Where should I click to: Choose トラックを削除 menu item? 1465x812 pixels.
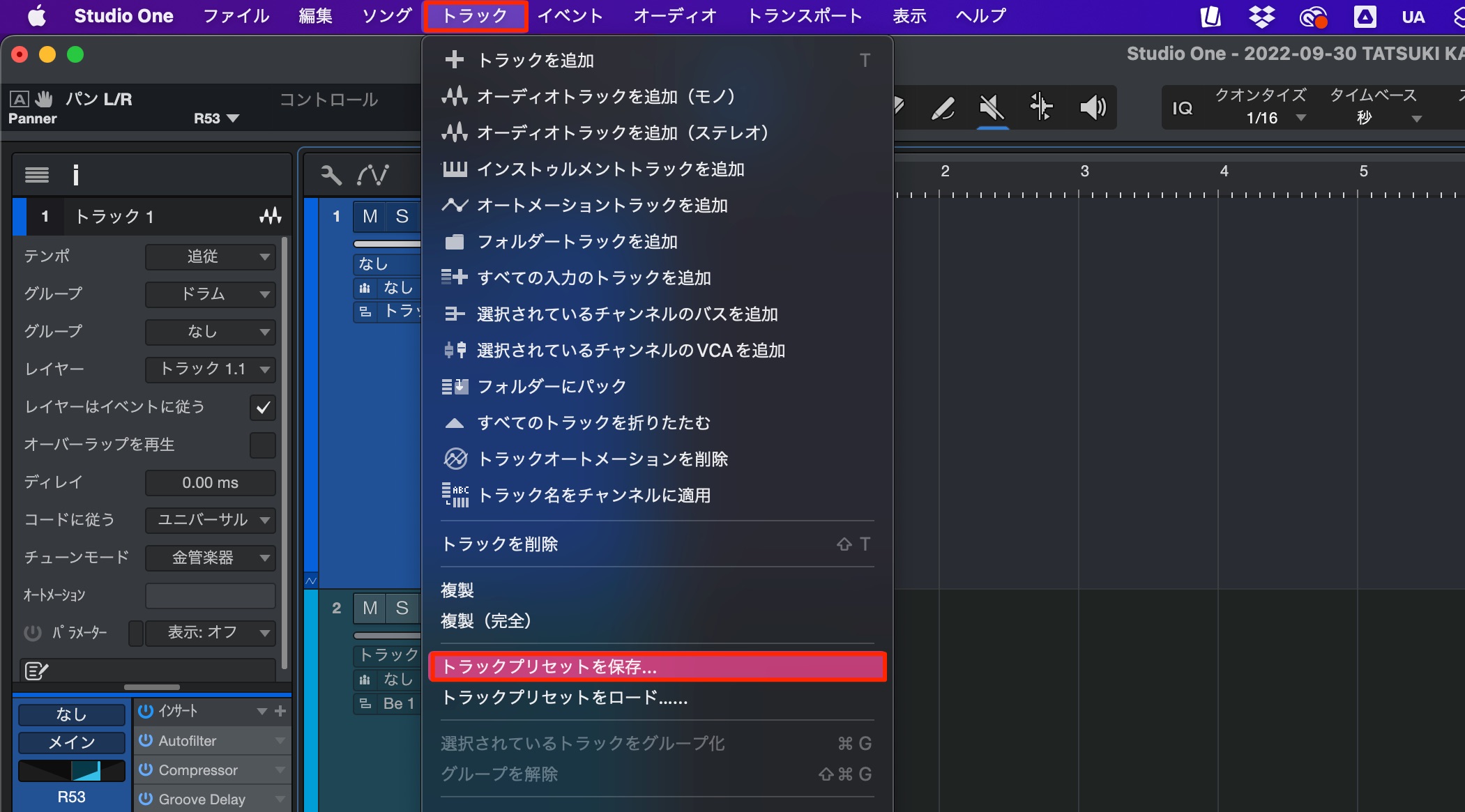click(658, 544)
